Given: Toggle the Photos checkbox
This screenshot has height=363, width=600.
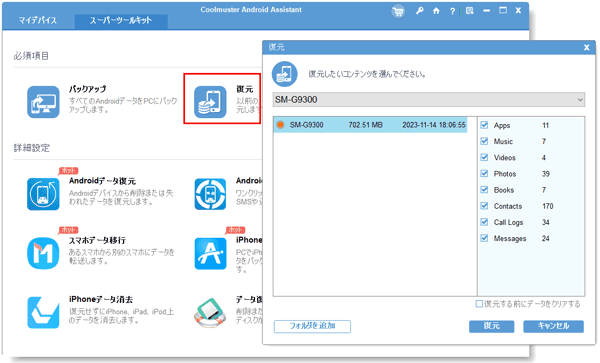Looking at the screenshot, I should 484,174.
